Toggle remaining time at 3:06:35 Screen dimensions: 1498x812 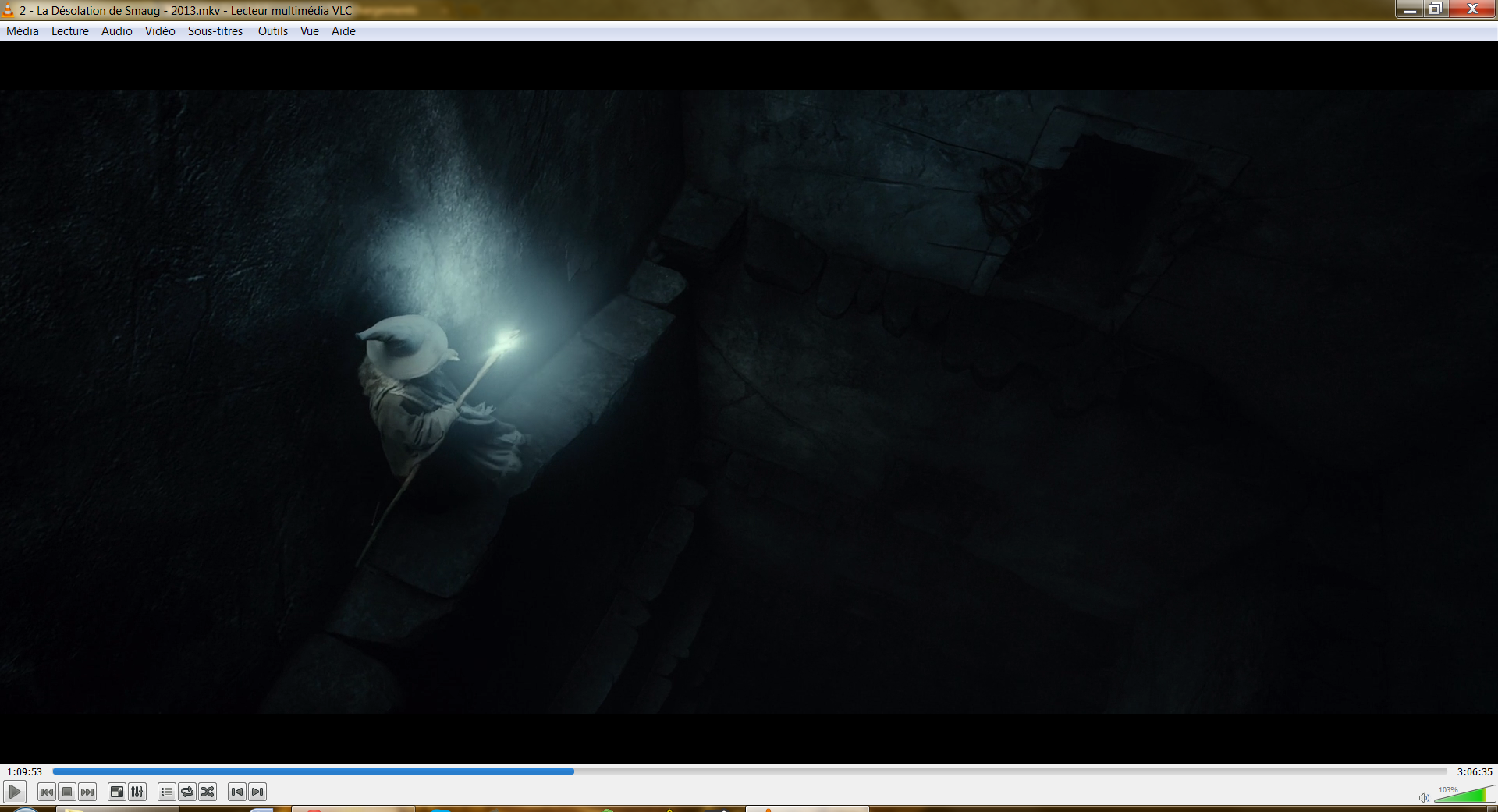[x=1475, y=771]
